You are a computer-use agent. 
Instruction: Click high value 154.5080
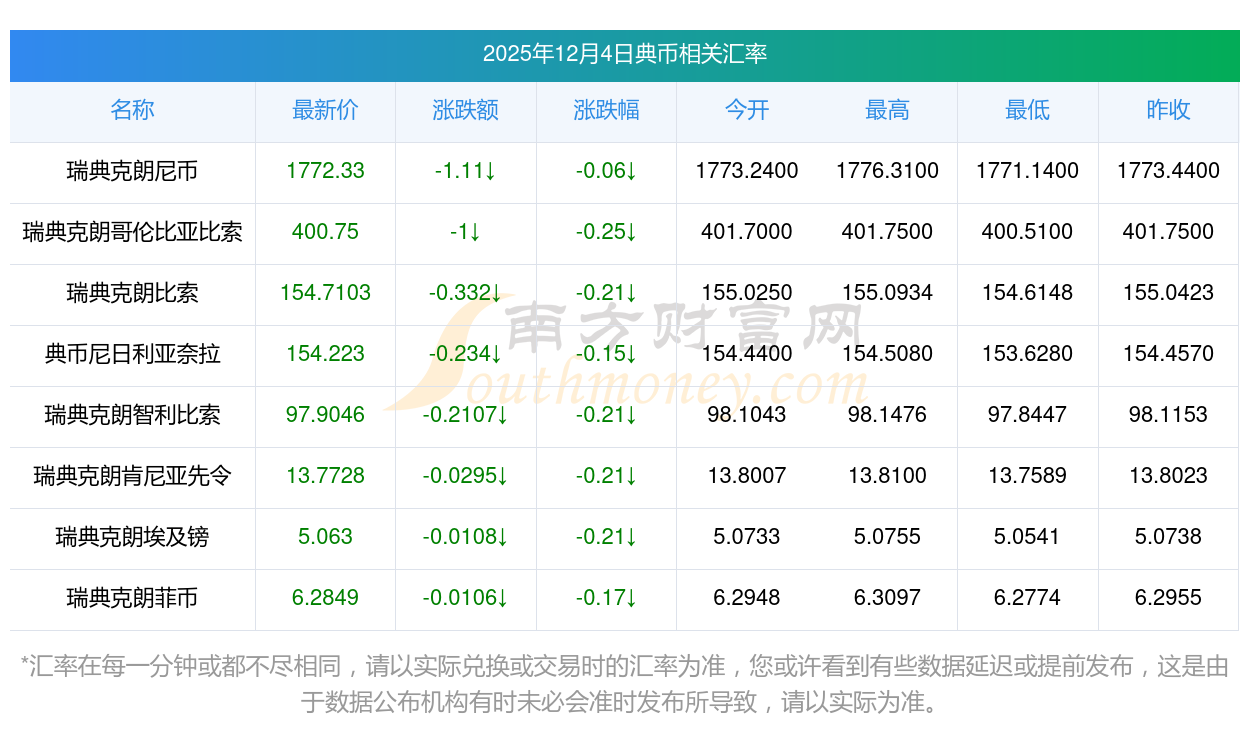887,354
